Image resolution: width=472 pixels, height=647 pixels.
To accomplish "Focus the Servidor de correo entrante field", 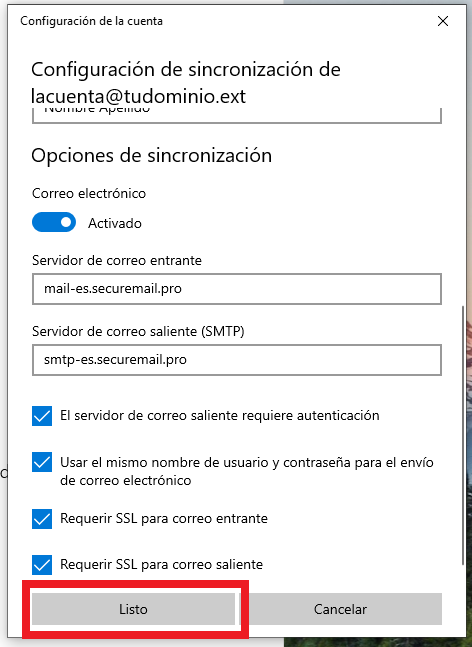I will [237, 289].
